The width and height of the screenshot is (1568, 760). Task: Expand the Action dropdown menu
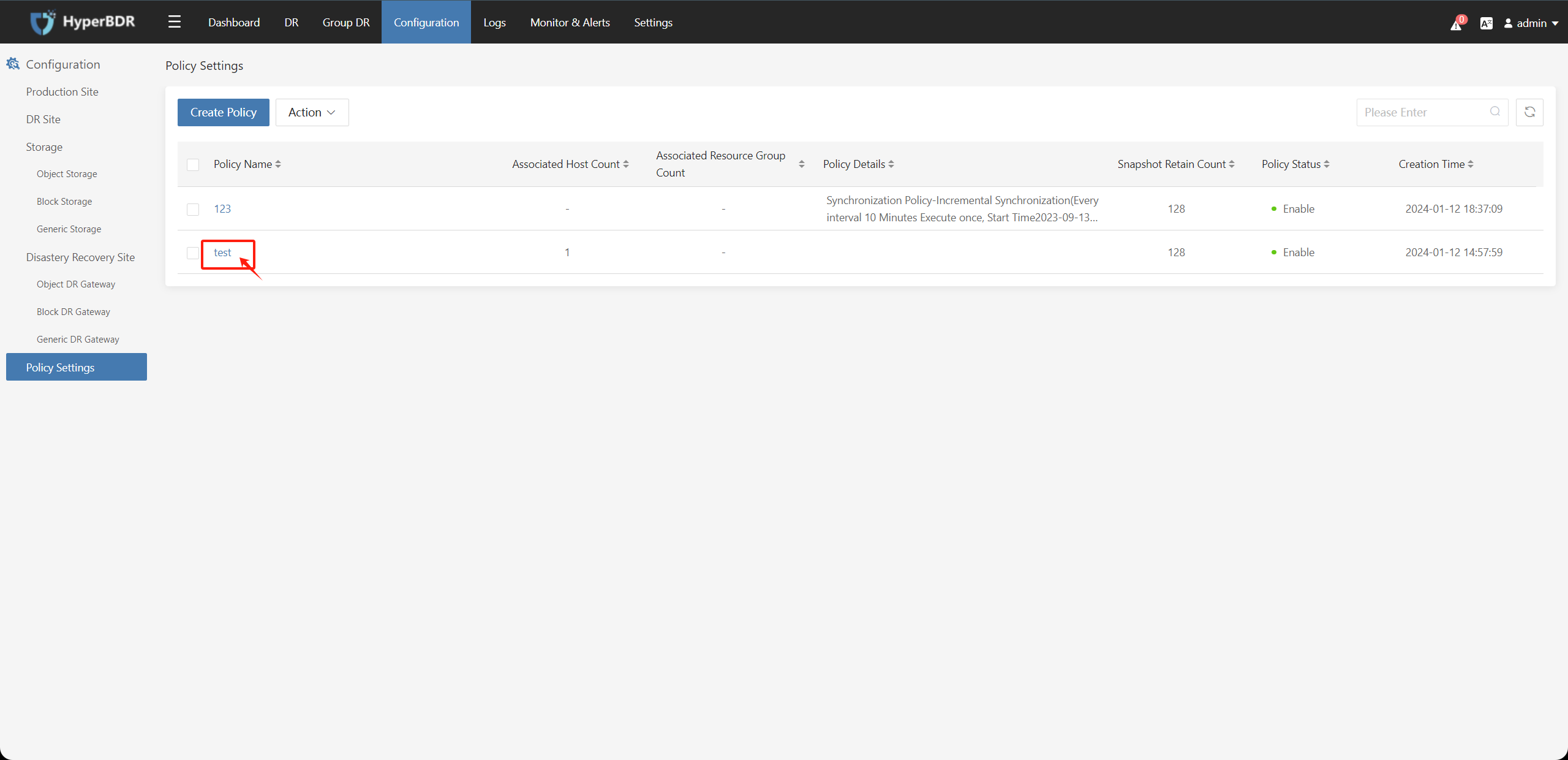pos(311,112)
